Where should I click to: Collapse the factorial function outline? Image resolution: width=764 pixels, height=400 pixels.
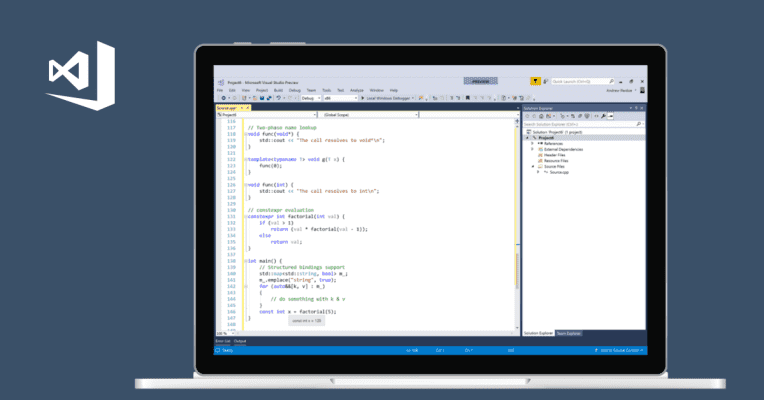tap(245, 216)
